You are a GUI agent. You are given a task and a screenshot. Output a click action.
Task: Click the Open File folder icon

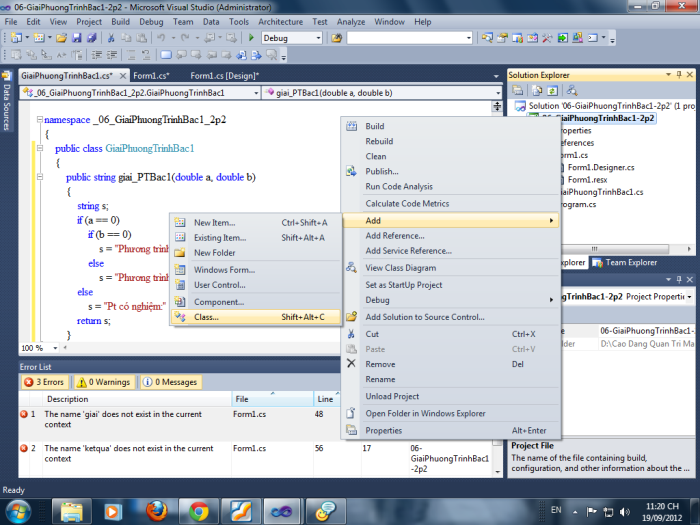62,38
